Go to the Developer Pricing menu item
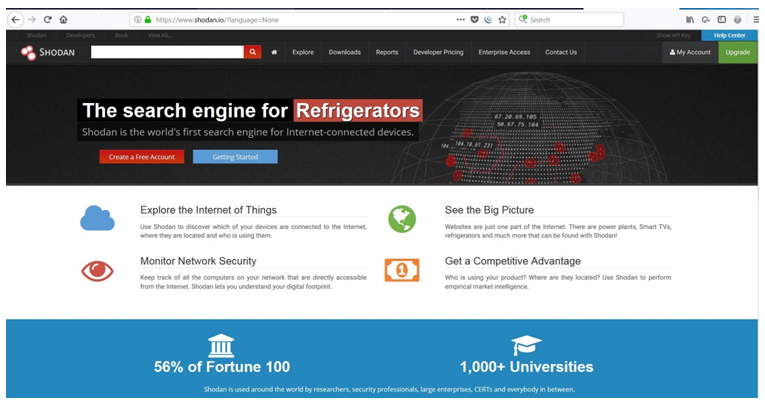The image size is (765, 409). click(x=438, y=52)
